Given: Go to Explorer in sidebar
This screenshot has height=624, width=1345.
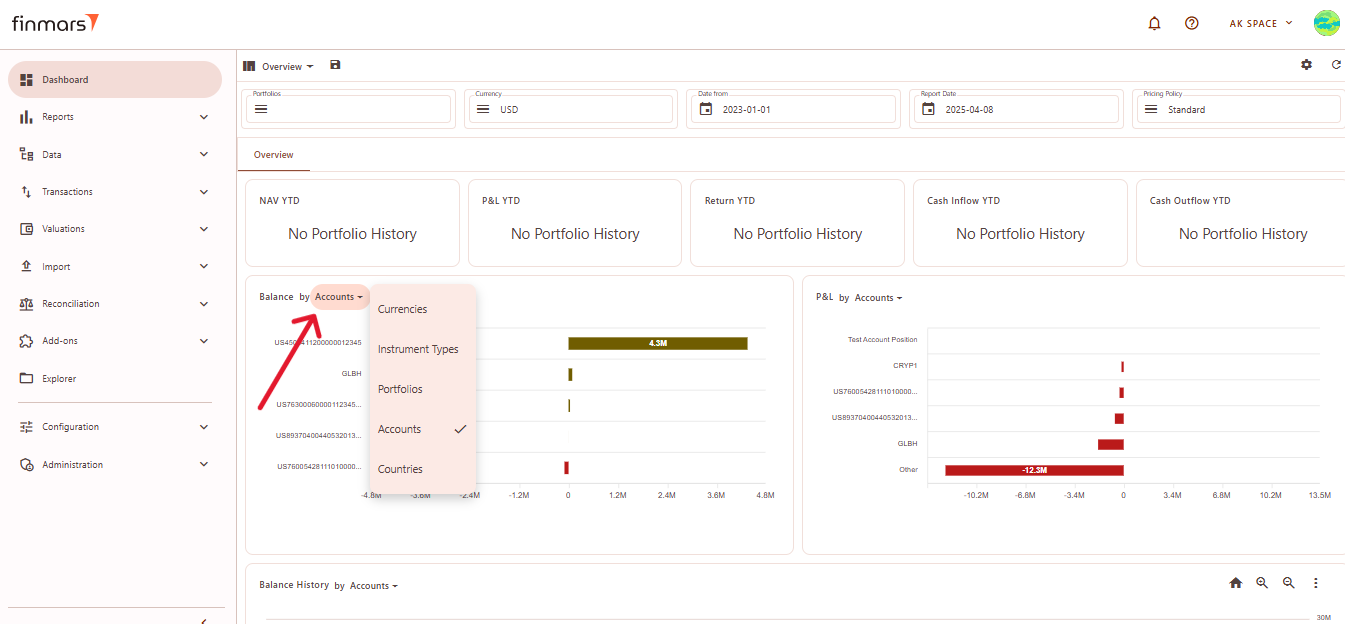Looking at the screenshot, I should pyautogui.click(x=59, y=379).
